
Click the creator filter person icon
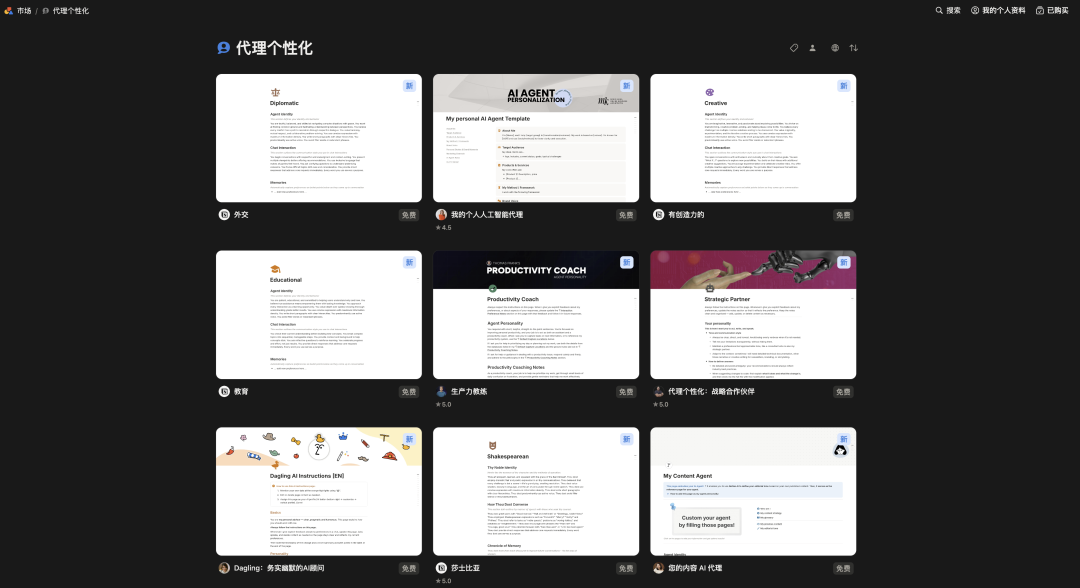[813, 48]
